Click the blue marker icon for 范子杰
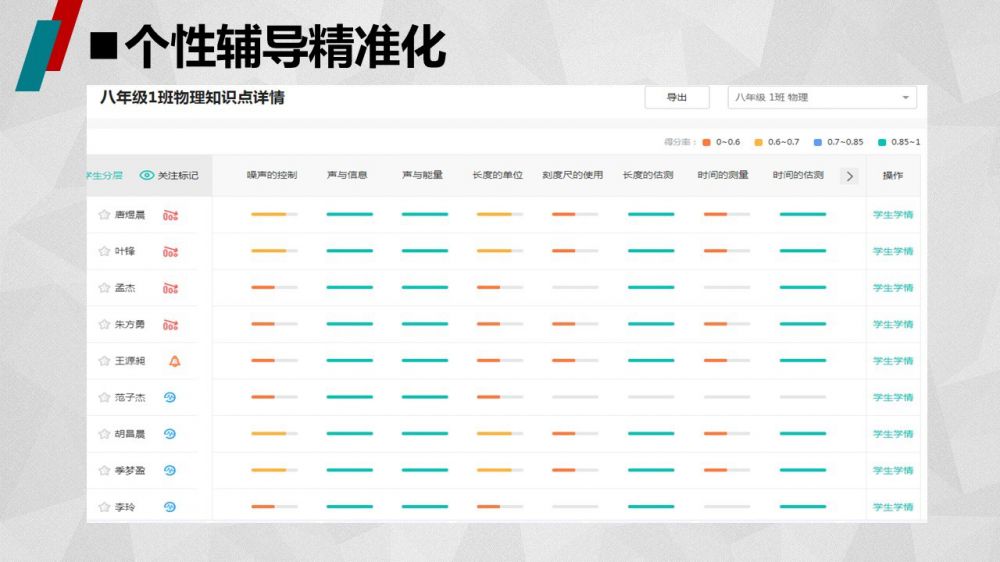This screenshot has height=562, width=1000. (170, 397)
